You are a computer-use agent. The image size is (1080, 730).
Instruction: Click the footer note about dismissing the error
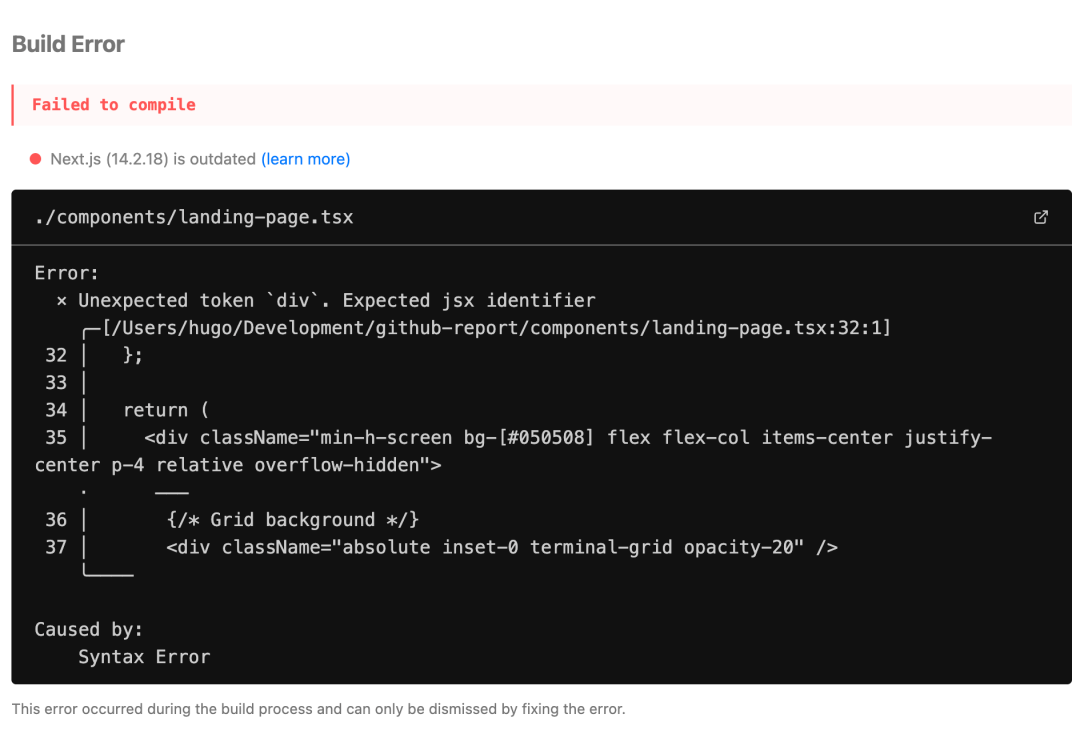318,709
